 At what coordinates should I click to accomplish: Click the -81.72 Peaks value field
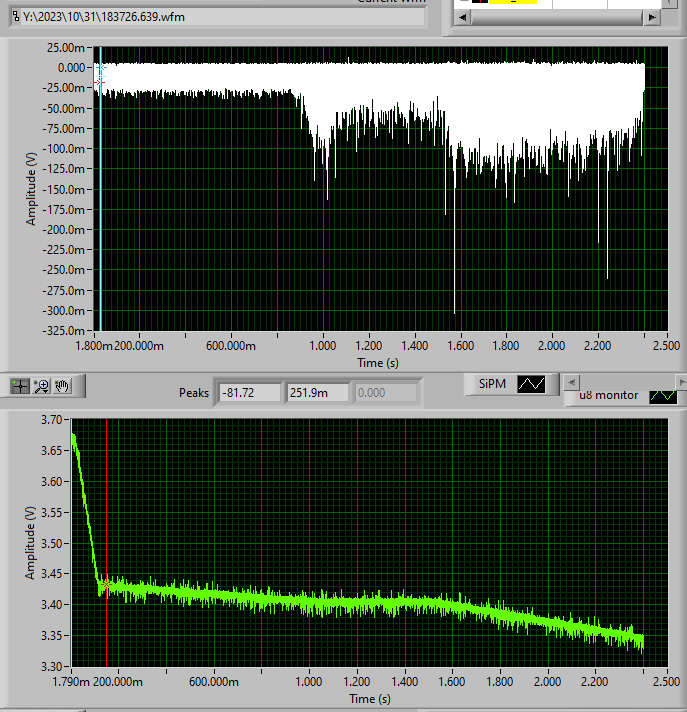coord(250,393)
